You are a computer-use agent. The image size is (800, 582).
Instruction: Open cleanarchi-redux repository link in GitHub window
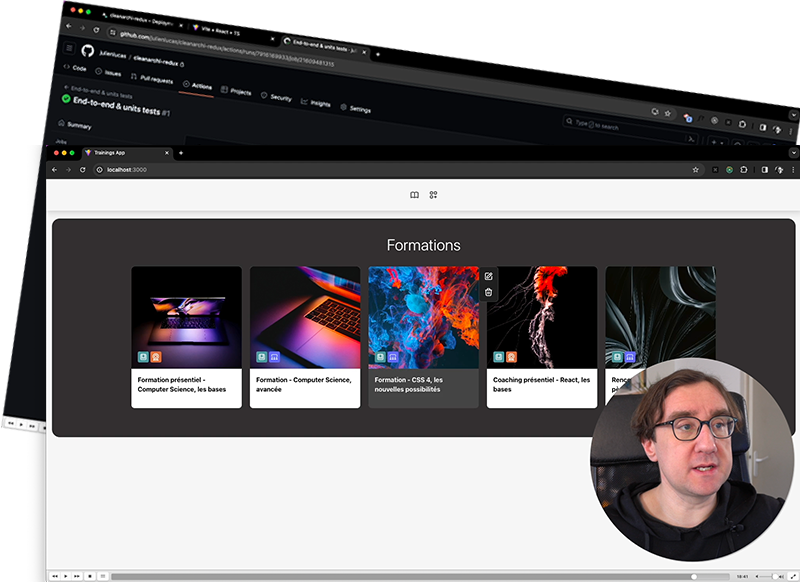pyautogui.click(x=156, y=61)
